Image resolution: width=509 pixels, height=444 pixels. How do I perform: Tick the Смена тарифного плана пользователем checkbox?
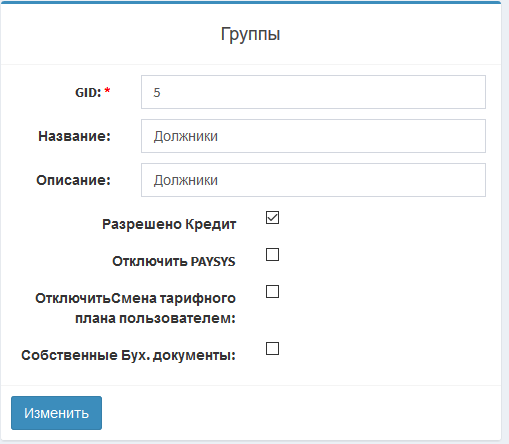pos(272,292)
